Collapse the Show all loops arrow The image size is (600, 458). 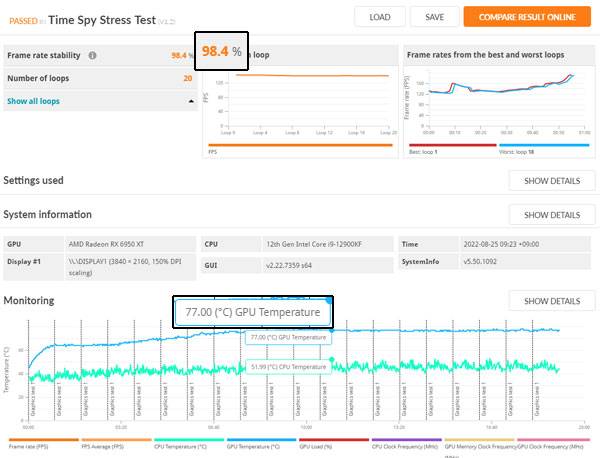click(191, 101)
